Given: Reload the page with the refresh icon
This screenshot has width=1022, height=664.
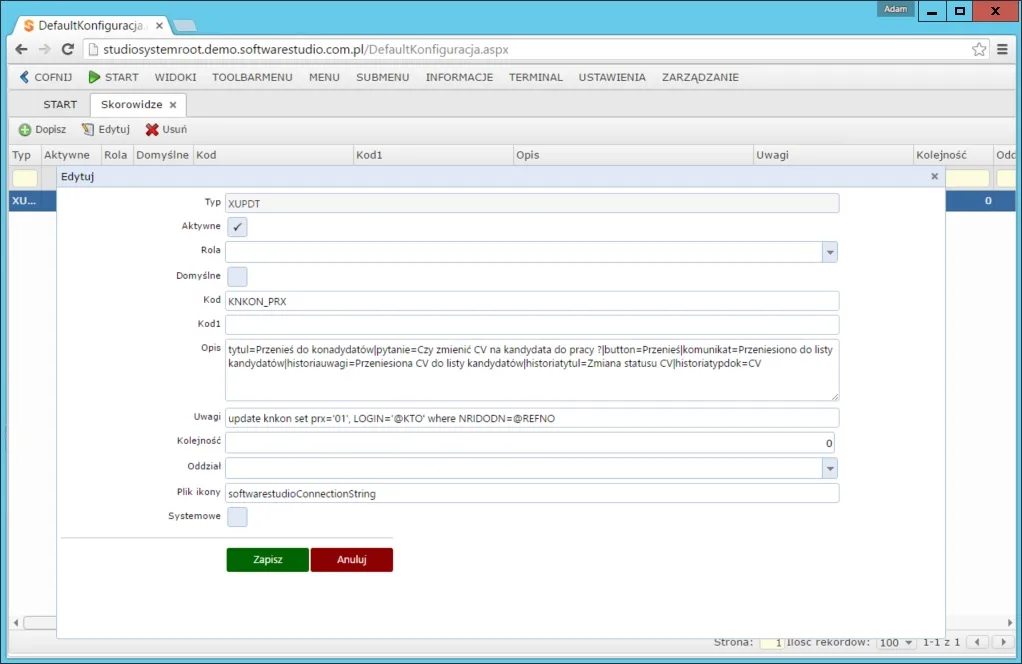Looking at the screenshot, I should pos(67,50).
